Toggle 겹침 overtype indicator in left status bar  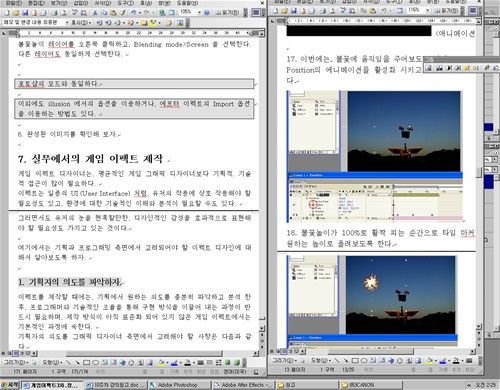click(215, 372)
